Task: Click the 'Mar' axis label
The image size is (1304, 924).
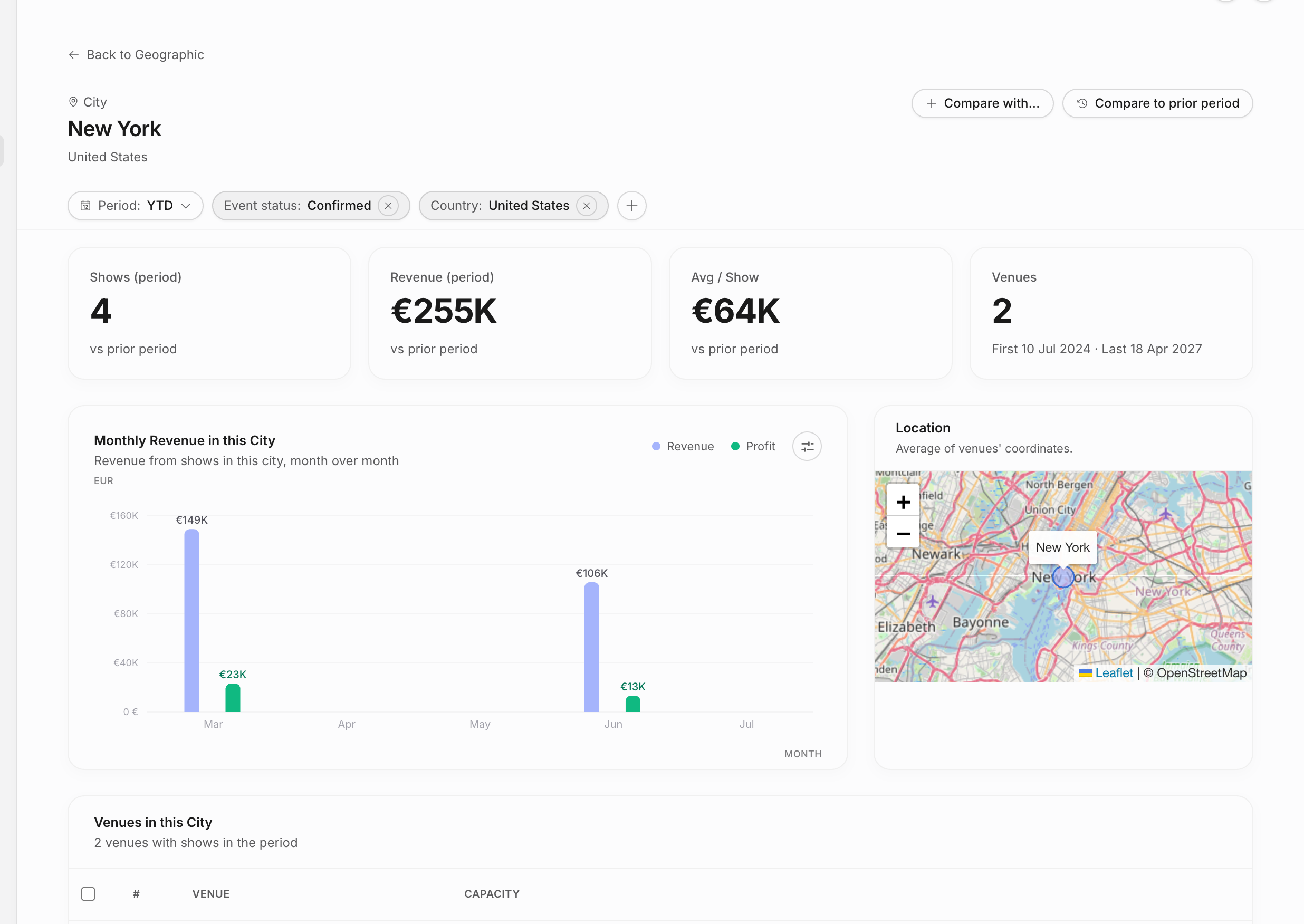Action: [213, 724]
